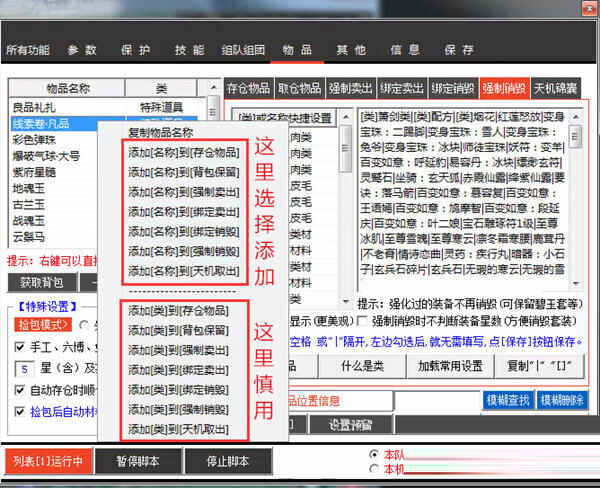The height and width of the screenshot is (488, 600).
Task: Select the 取仓物品 sub-tab
Action: pyautogui.click(x=300, y=88)
